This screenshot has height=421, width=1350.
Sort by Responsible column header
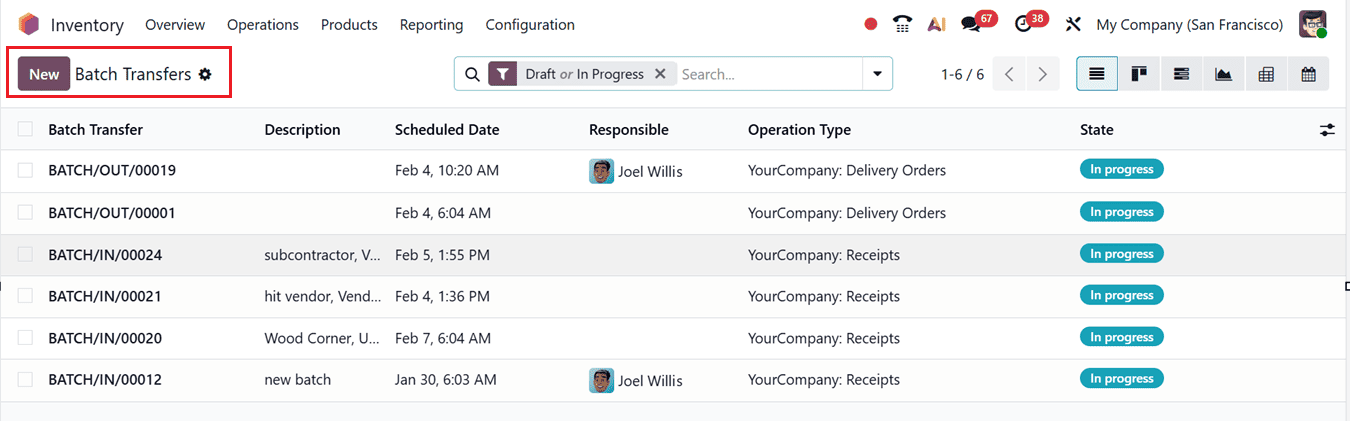629,130
